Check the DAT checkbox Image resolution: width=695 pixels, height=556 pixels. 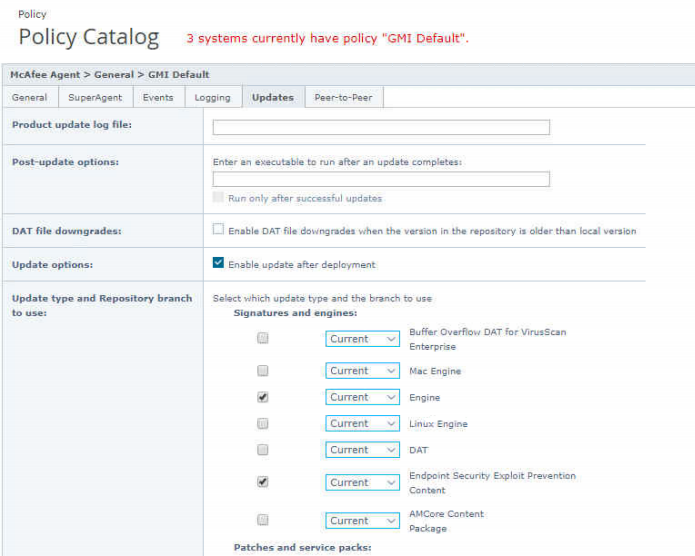click(263, 450)
